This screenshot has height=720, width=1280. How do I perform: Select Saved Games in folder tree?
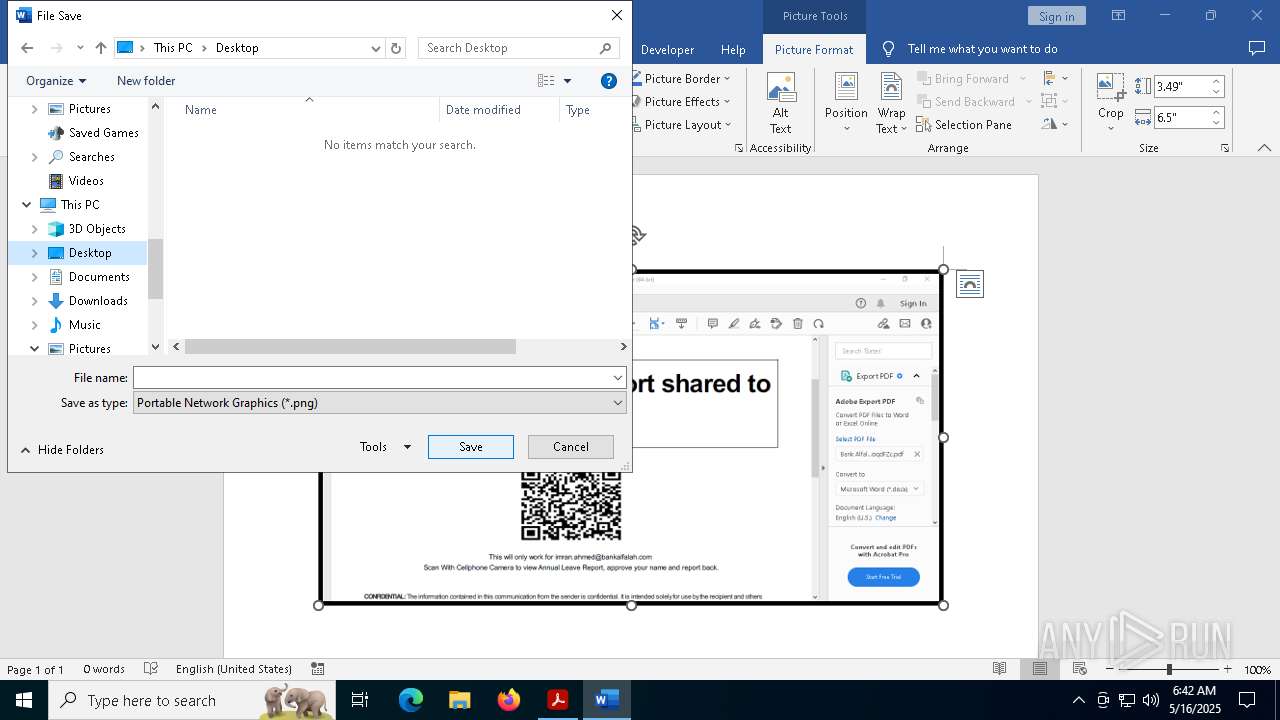[x=103, y=133]
